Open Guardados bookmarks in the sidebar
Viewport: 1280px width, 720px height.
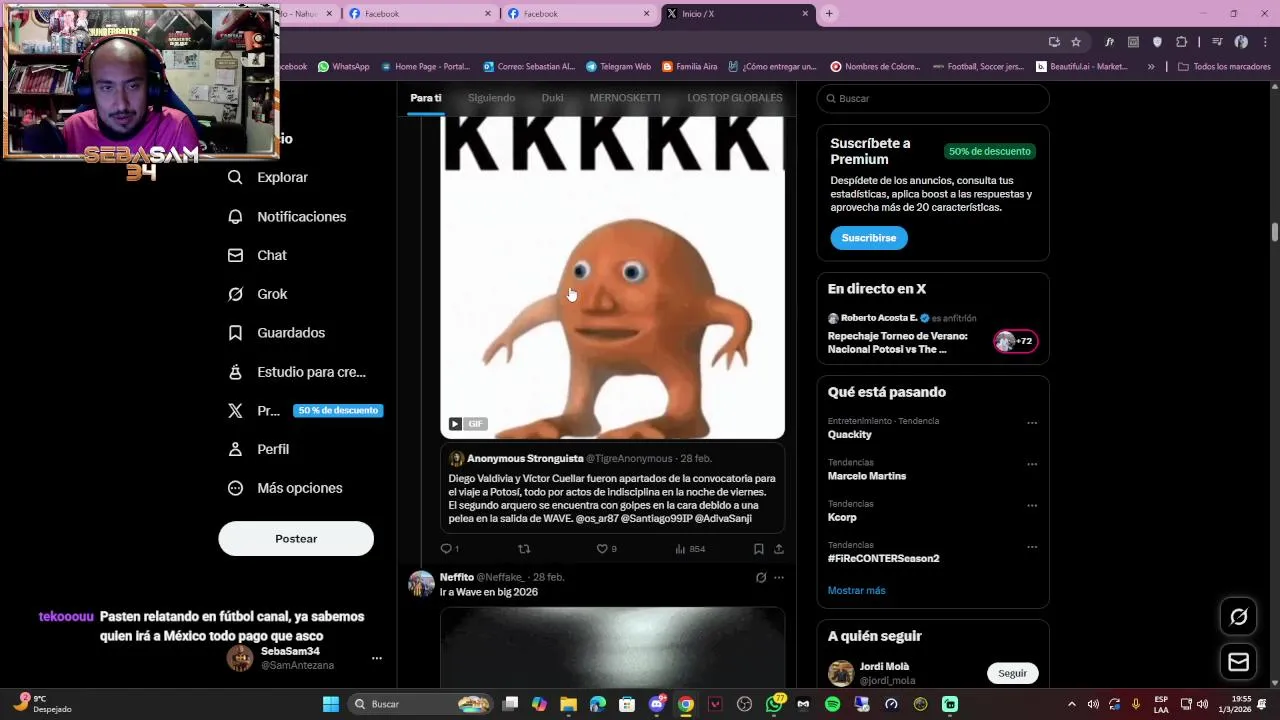pyautogui.click(x=277, y=333)
